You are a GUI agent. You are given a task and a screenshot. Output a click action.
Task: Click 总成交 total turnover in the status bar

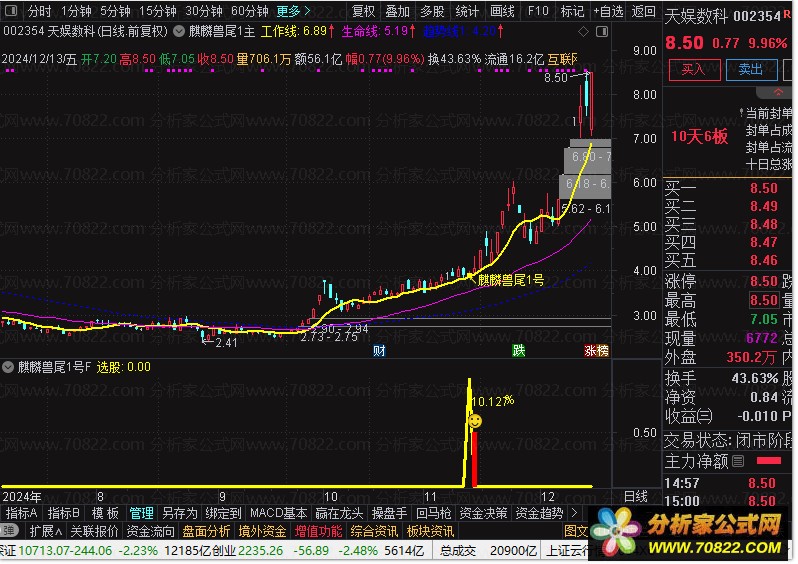coord(458,551)
